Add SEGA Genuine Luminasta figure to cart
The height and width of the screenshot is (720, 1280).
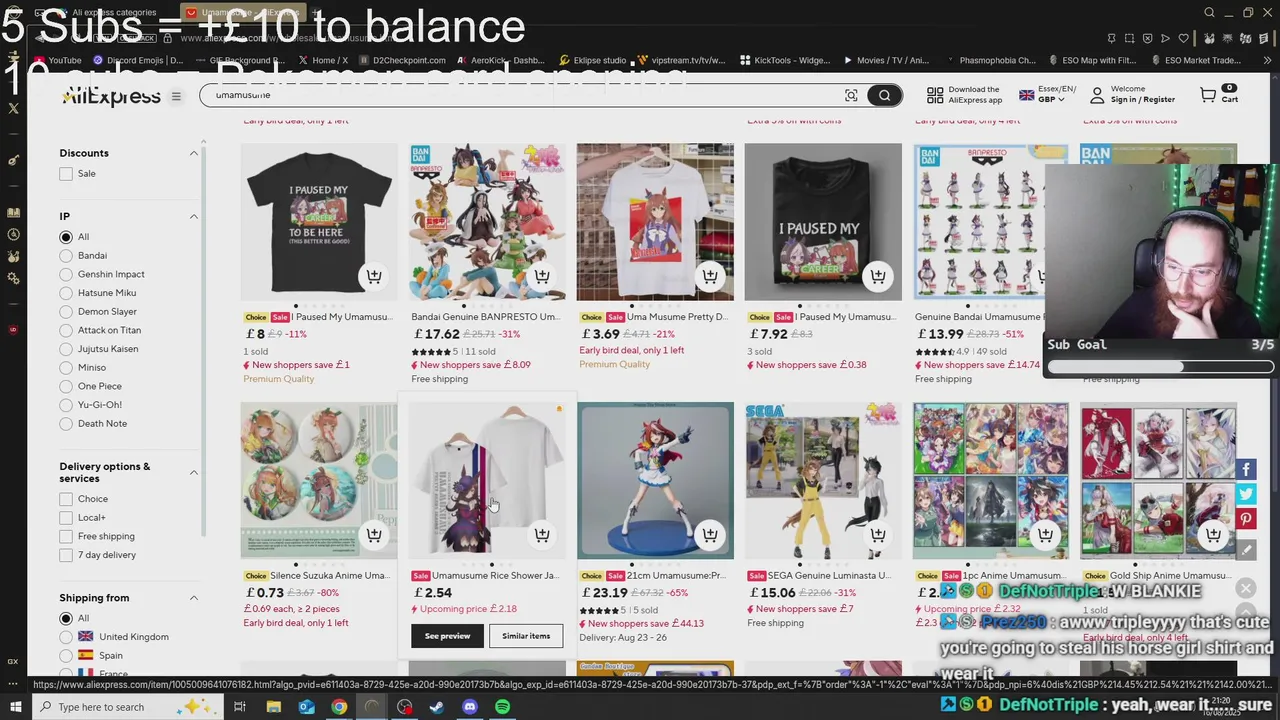(878, 535)
